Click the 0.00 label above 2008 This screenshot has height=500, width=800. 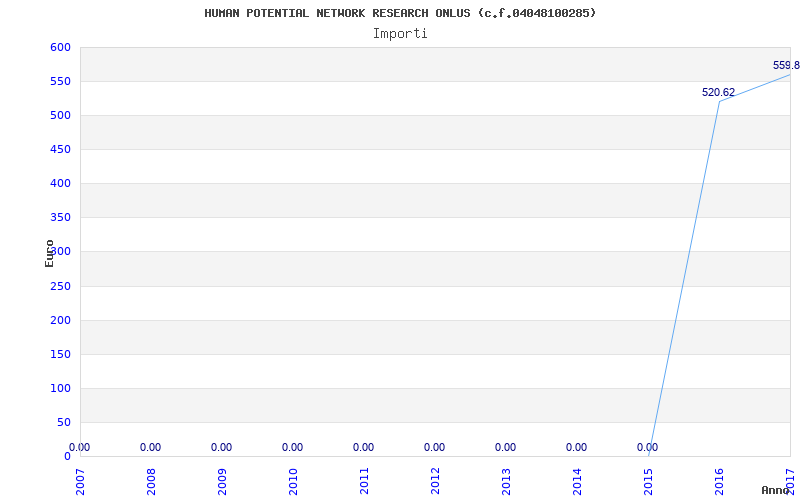151,447
